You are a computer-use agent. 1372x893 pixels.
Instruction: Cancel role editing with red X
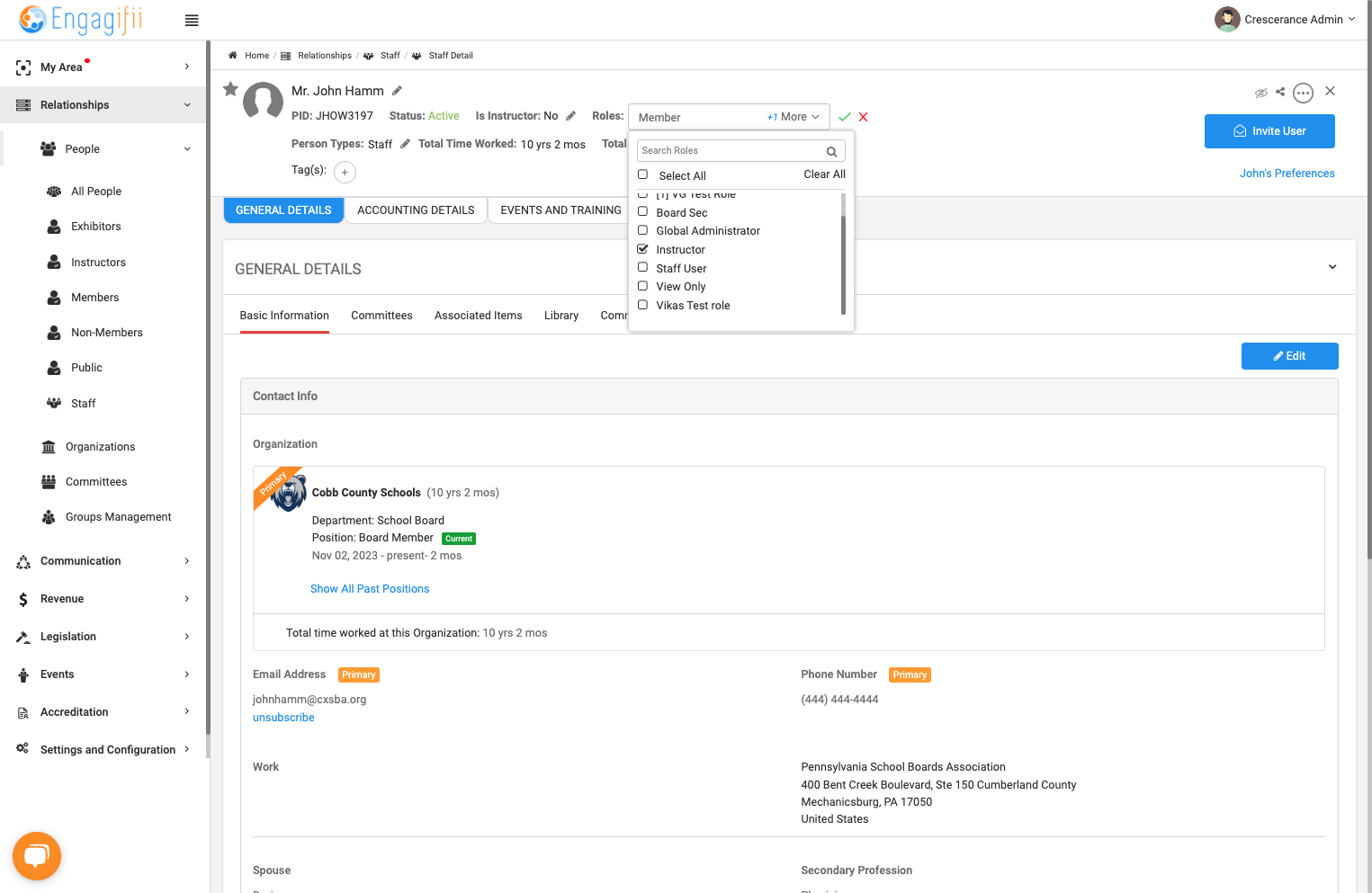(x=863, y=117)
